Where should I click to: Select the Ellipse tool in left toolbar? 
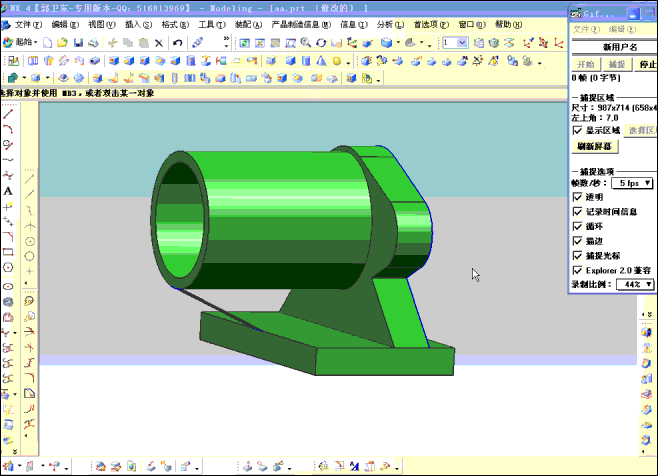click(x=8, y=287)
